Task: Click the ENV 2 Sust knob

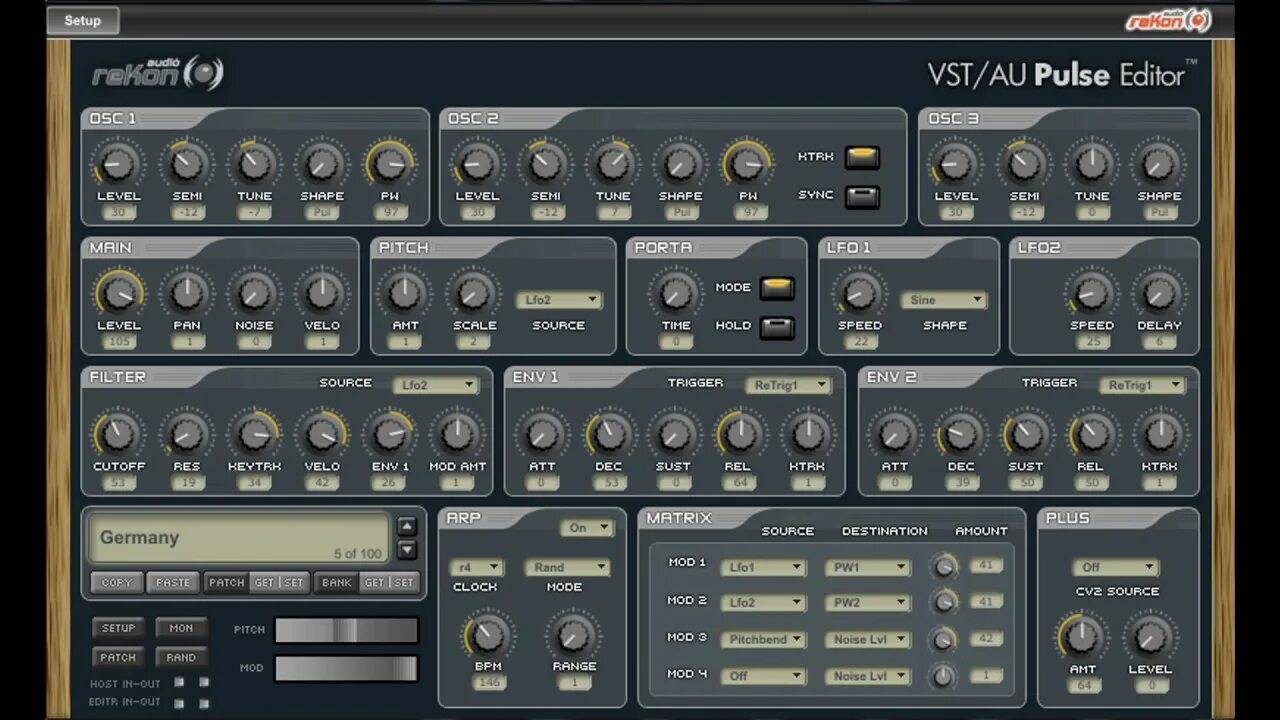Action: (x=1026, y=434)
